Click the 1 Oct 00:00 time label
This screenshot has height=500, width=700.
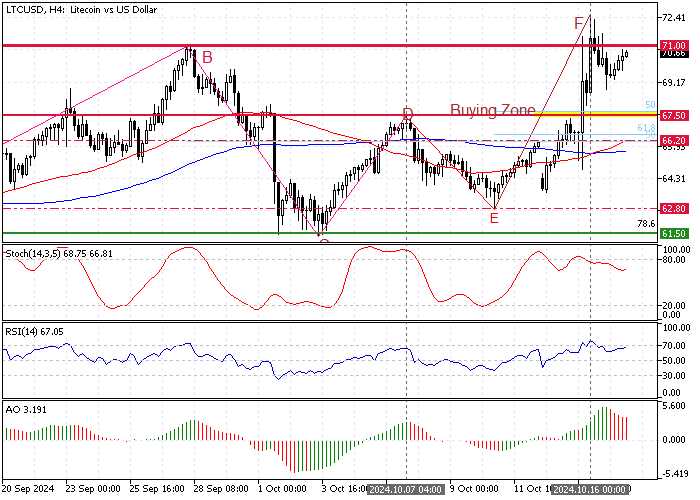click(x=282, y=489)
